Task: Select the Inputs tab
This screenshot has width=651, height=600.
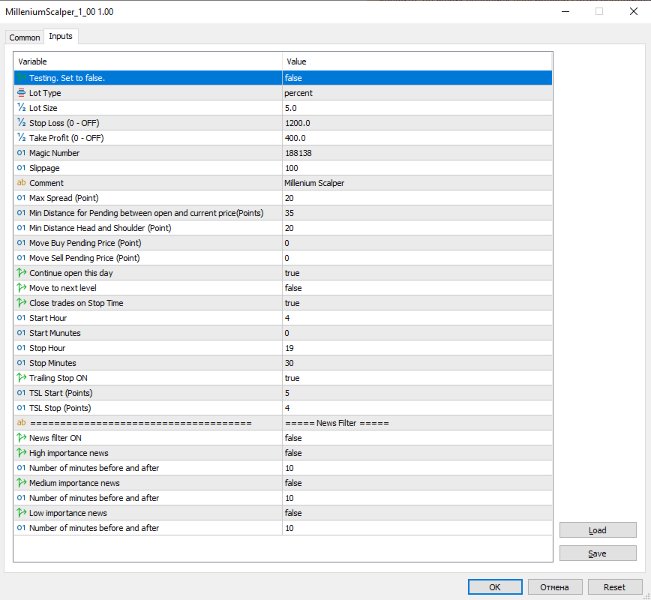Action: 61,36
